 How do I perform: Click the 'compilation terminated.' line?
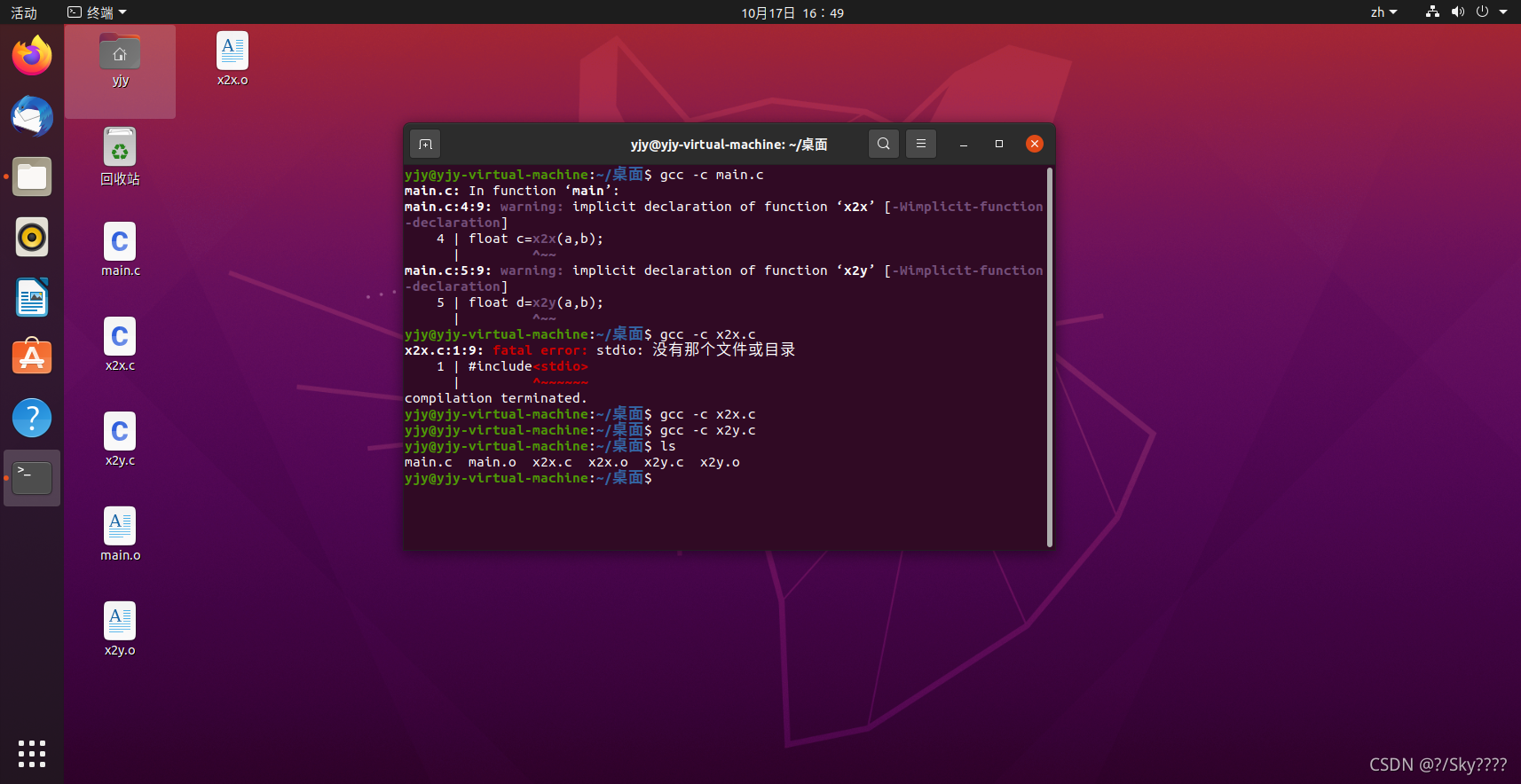pyautogui.click(x=495, y=398)
